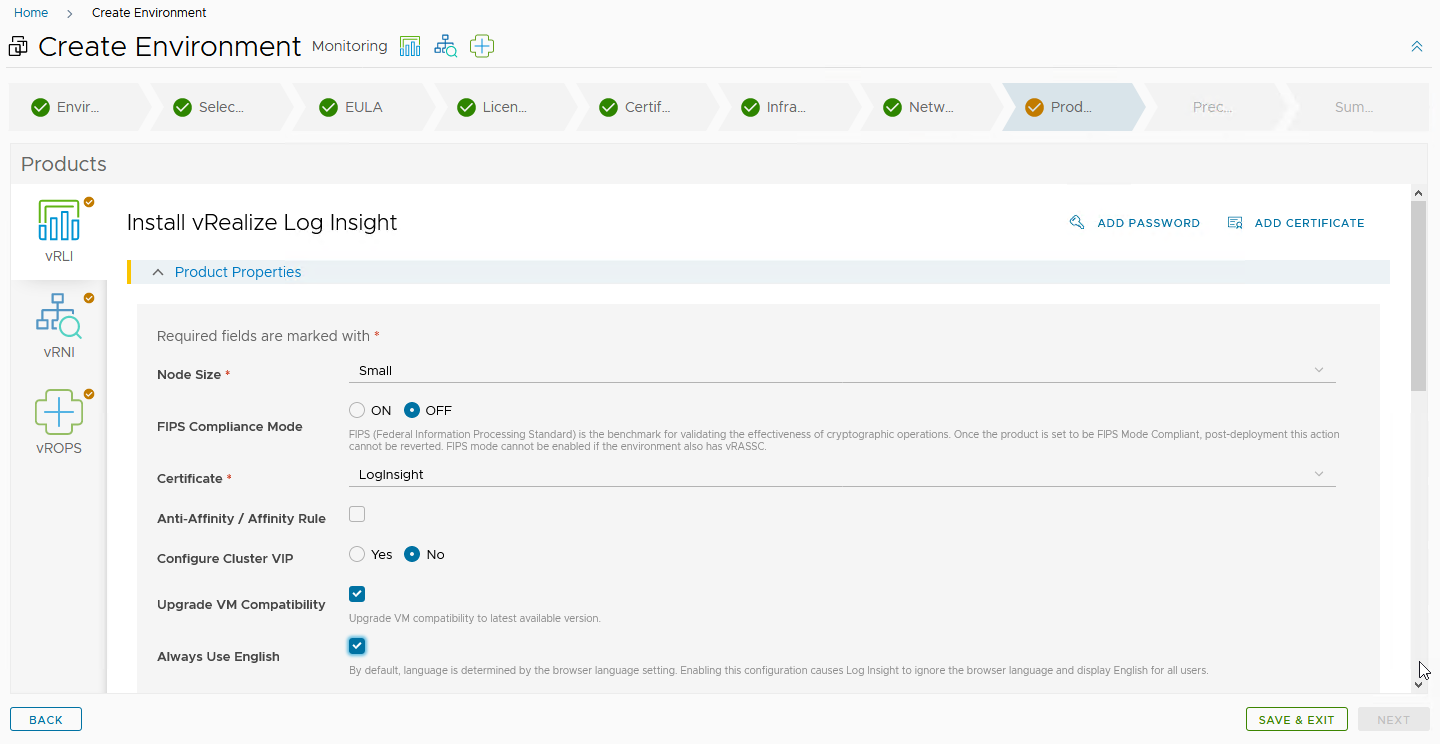Select the vRLI product icon in sidebar
This screenshot has height=744, width=1440.
pyautogui.click(x=59, y=222)
